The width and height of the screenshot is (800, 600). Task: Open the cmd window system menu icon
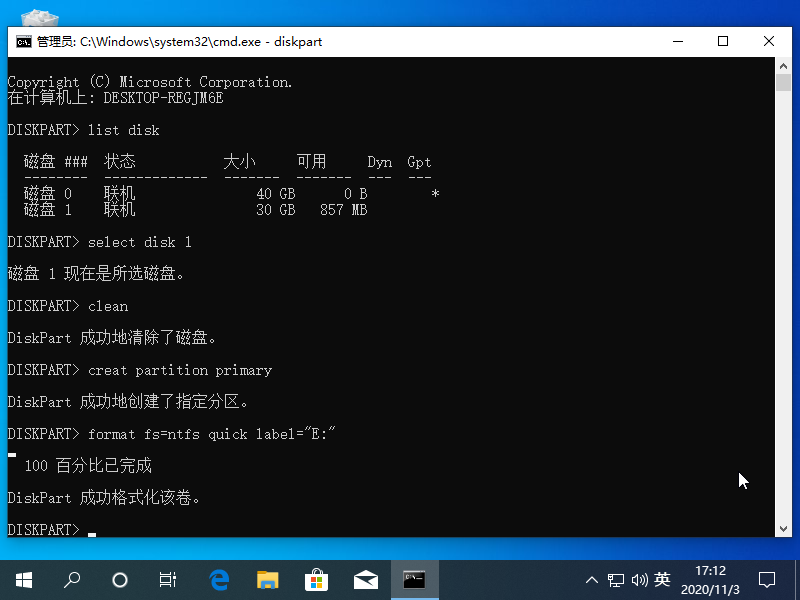pyautogui.click(x=22, y=42)
